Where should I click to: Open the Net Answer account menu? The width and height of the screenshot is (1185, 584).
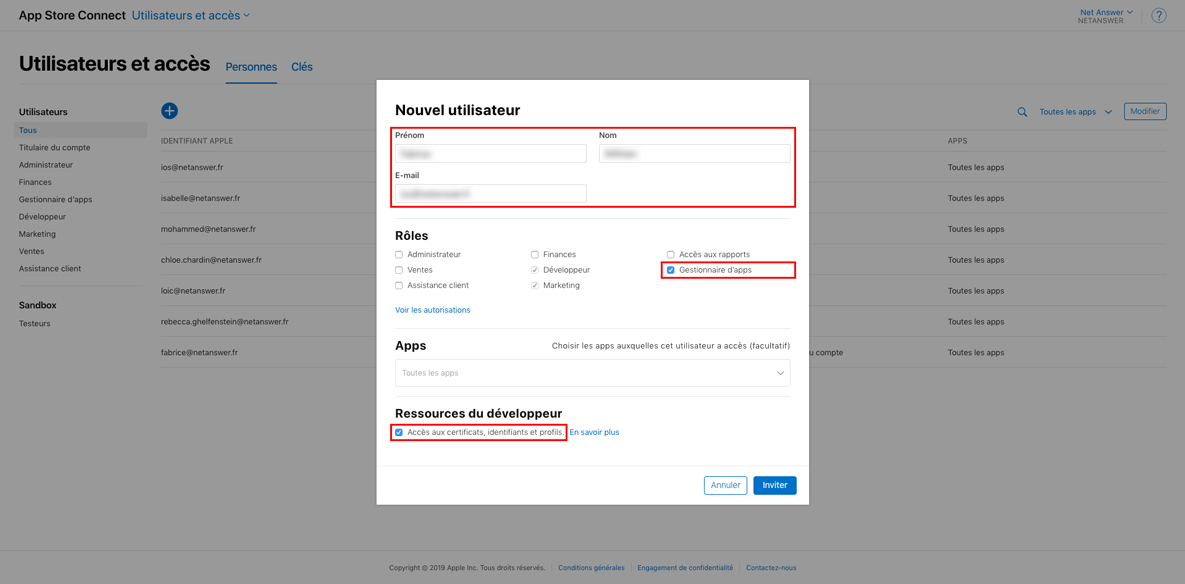1106,12
